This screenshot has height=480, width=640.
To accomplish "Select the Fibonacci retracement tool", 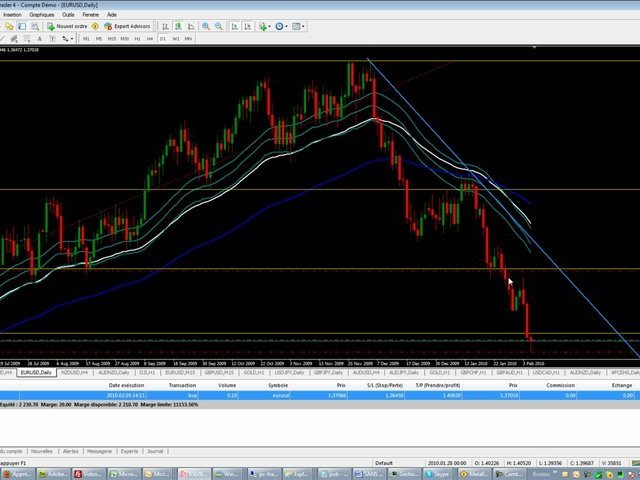I will click(27, 38).
